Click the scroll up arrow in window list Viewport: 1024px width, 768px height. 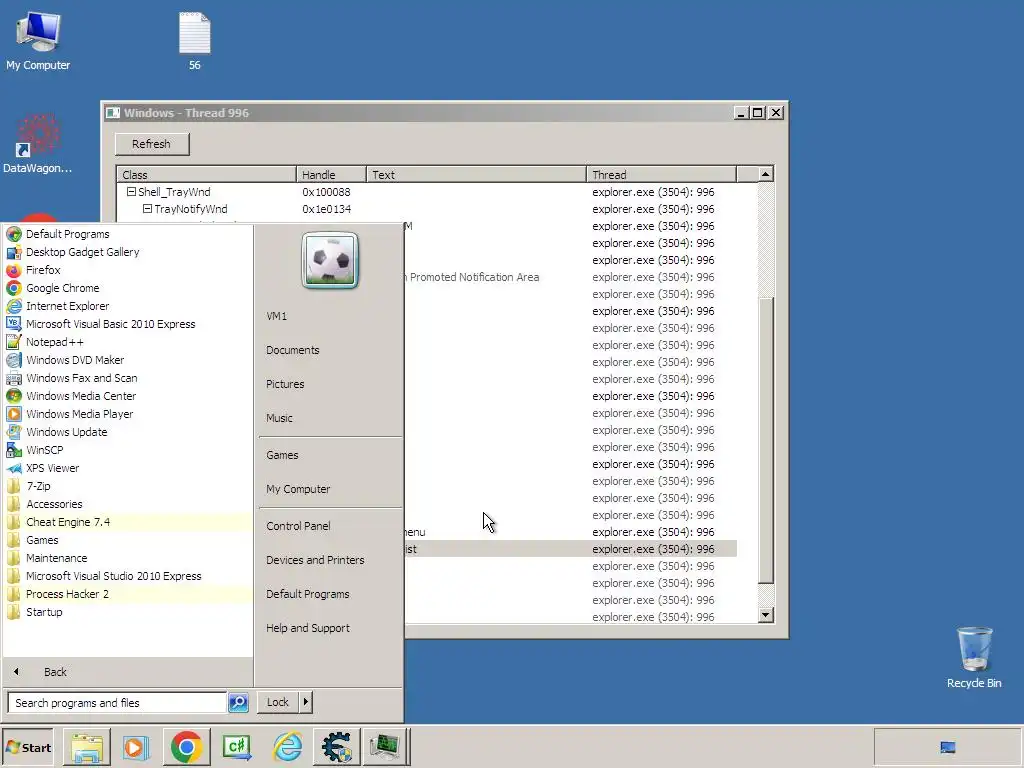point(765,174)
